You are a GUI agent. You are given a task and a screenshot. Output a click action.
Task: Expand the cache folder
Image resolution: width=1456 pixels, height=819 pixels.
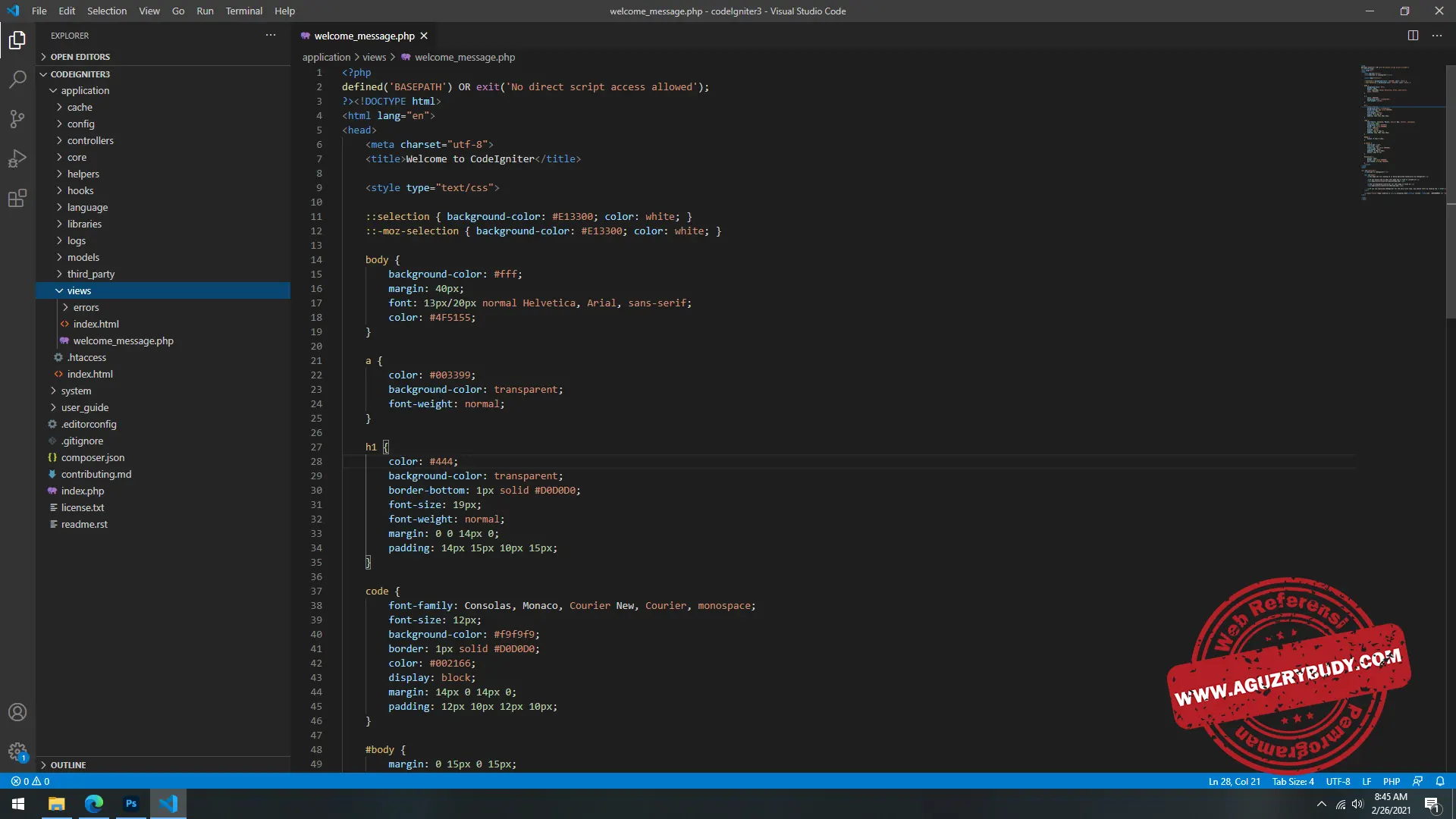tap(163, 107)
